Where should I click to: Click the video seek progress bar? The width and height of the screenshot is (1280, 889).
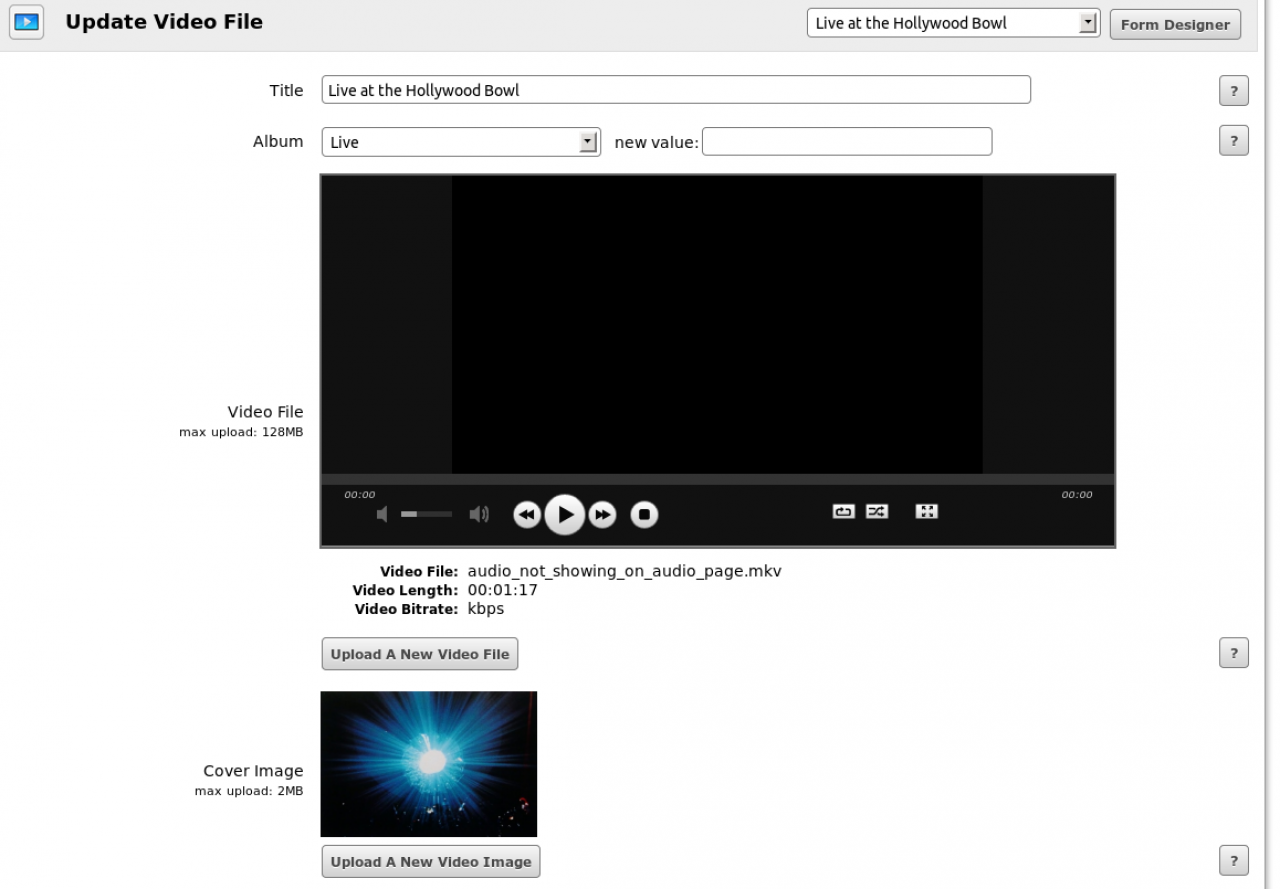(717, 479)
